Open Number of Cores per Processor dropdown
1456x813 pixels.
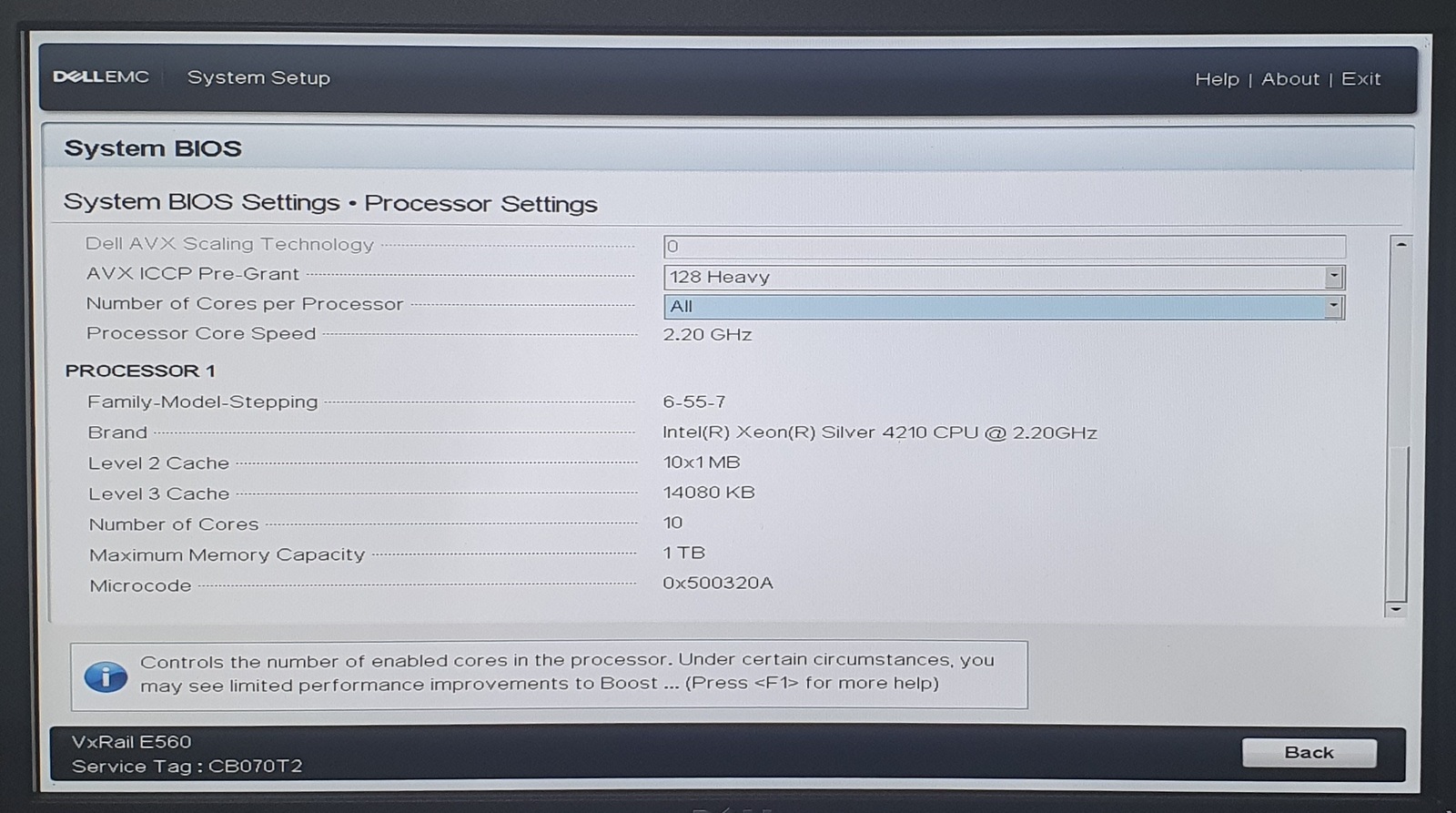[1004, 307]
